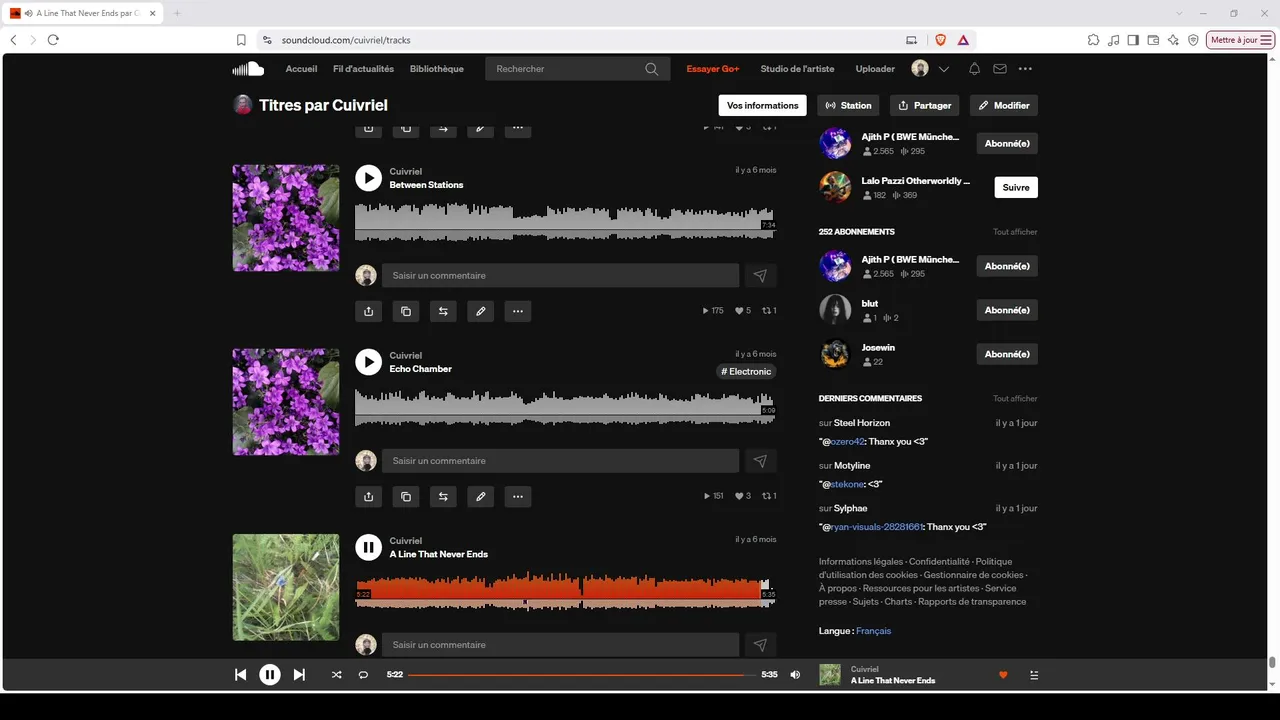Expand the profile avatar chevron menu
The height and width of the screenshot is (720, 1280).
point(944,69)
